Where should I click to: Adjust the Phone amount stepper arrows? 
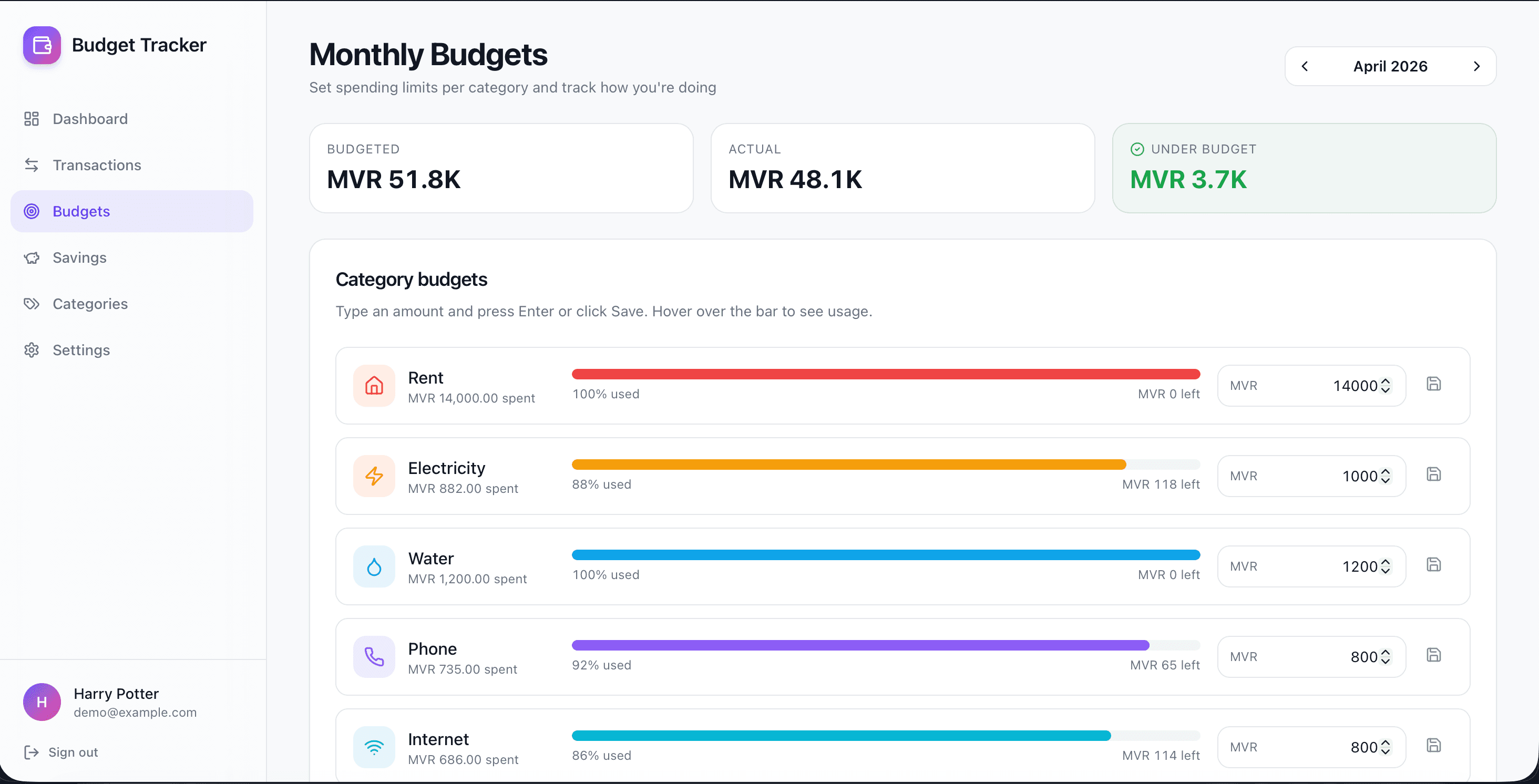(1386, 657)
